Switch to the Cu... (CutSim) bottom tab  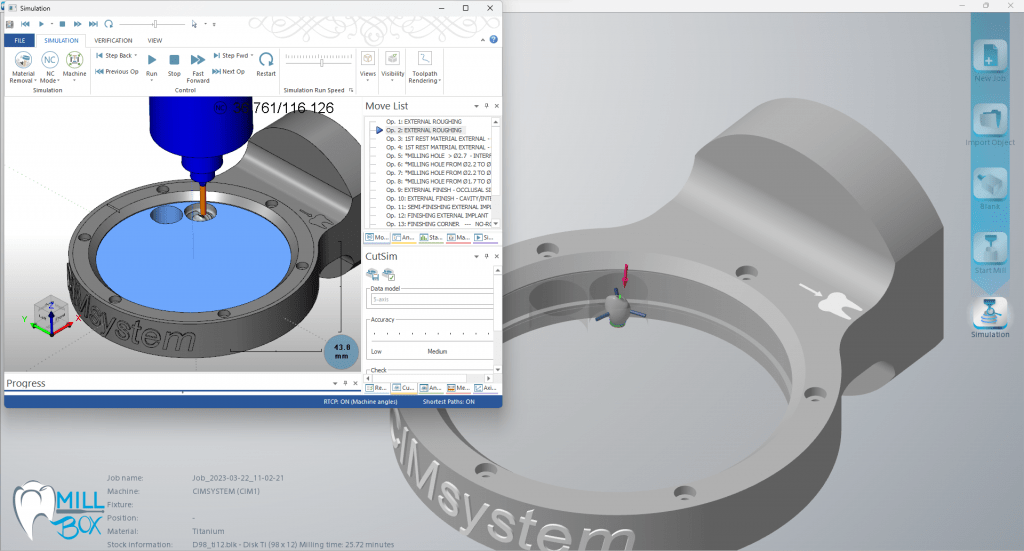coord(404,388)
